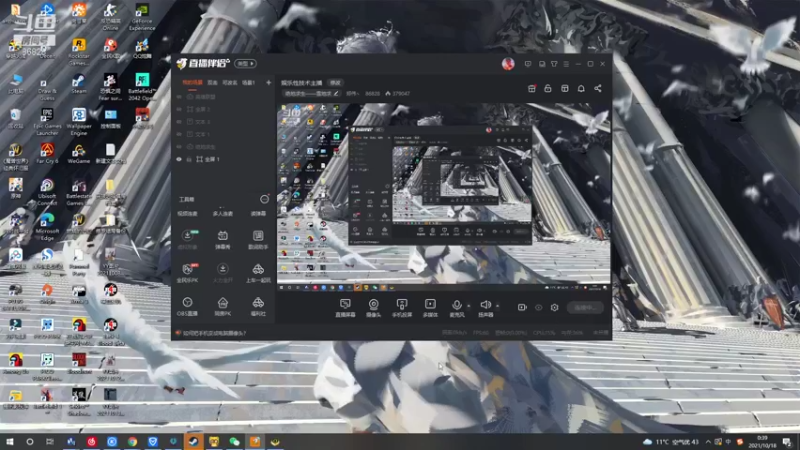Open the bell notifications icon
This screenshot has width=800, height=450.
tap(581, 89)
